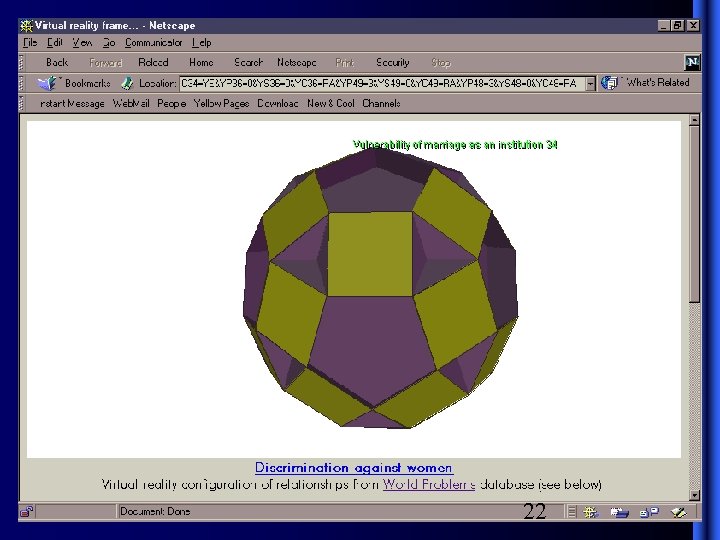
Task: Click the Bookmarks label
Action: (x=88, y=83)
